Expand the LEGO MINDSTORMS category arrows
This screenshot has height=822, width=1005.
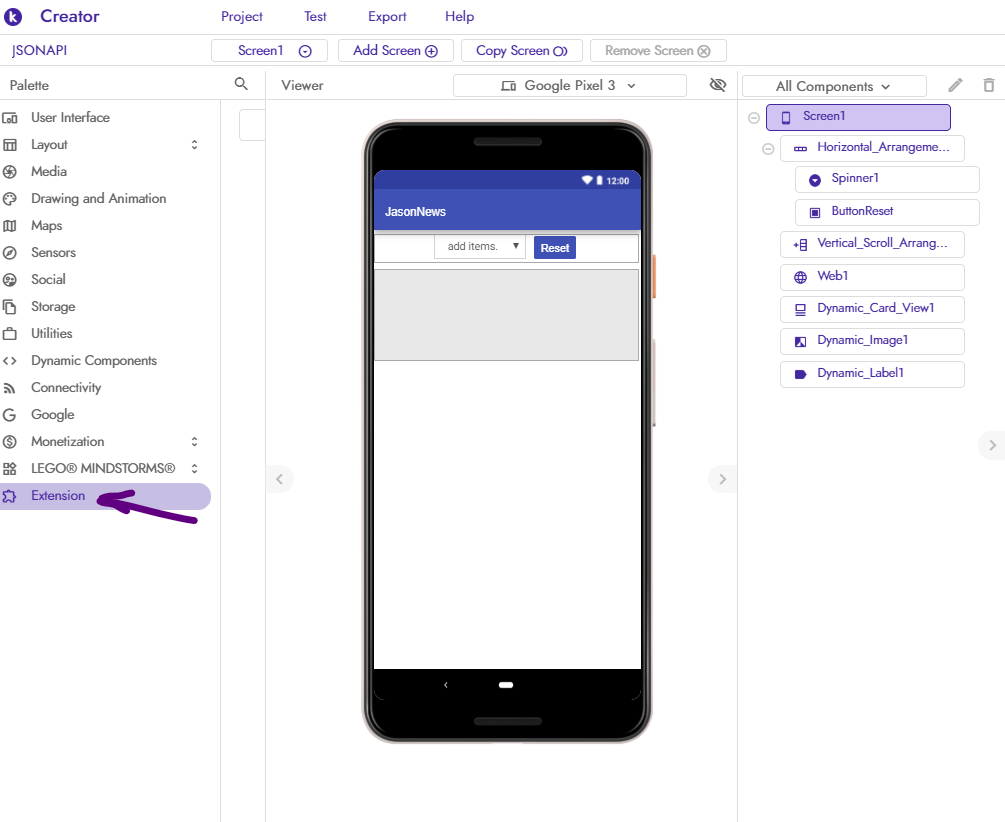tap(194, 469)
